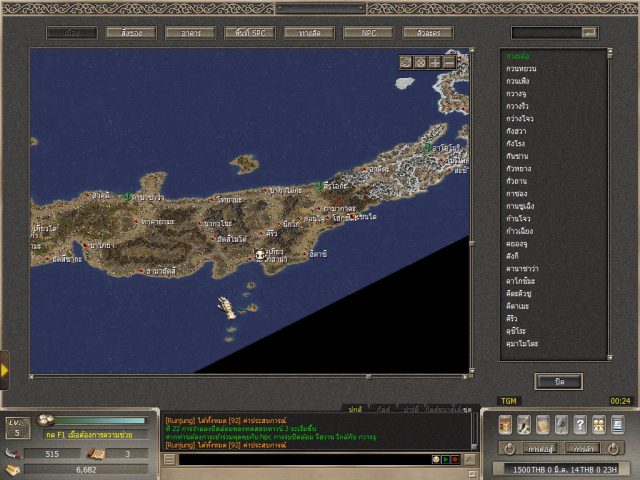Zoom in the map with plus icon
640x480 pixels.
pos(435,62)
